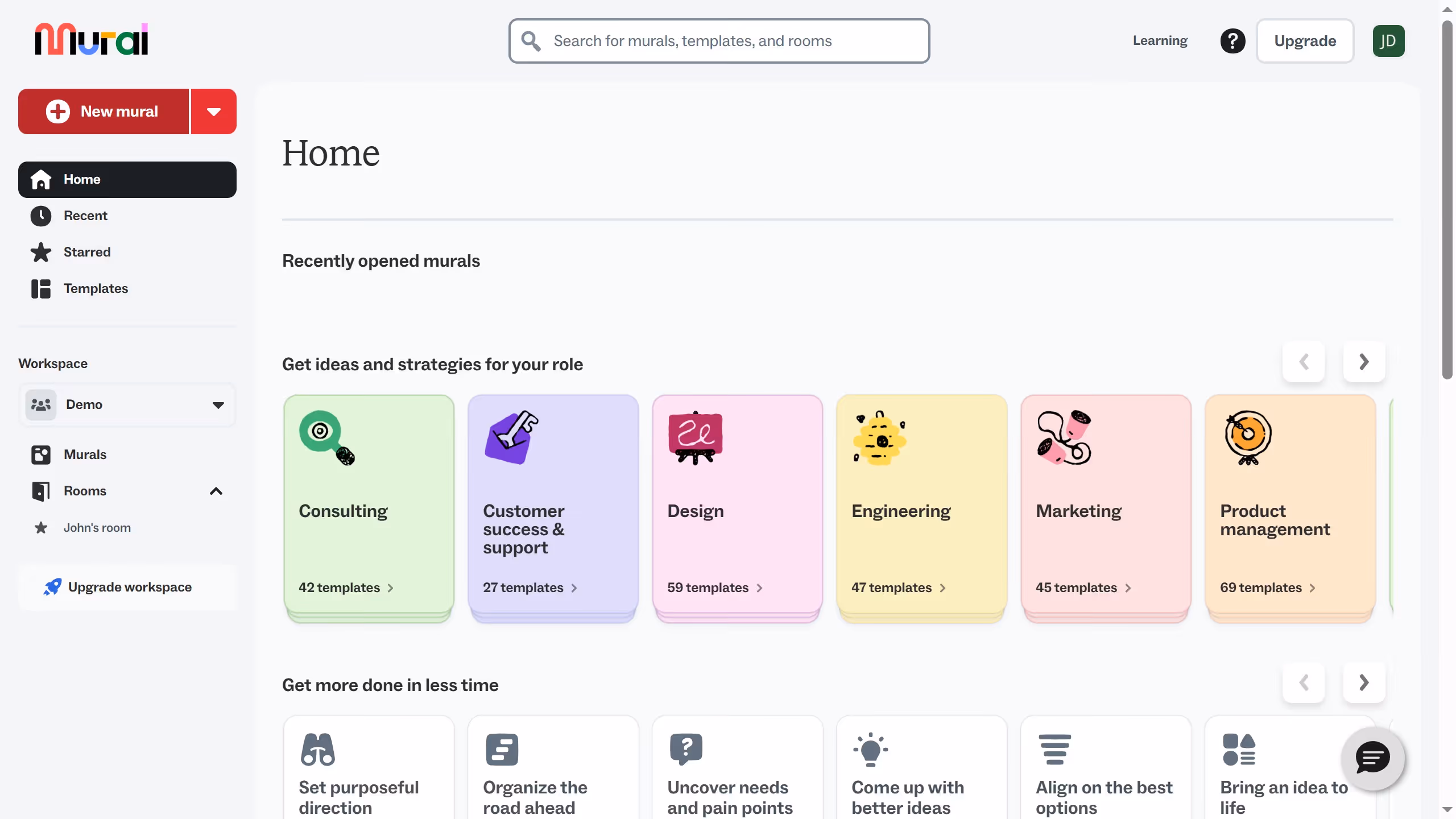Click the Upgrade button

[x=1305, y=41]
